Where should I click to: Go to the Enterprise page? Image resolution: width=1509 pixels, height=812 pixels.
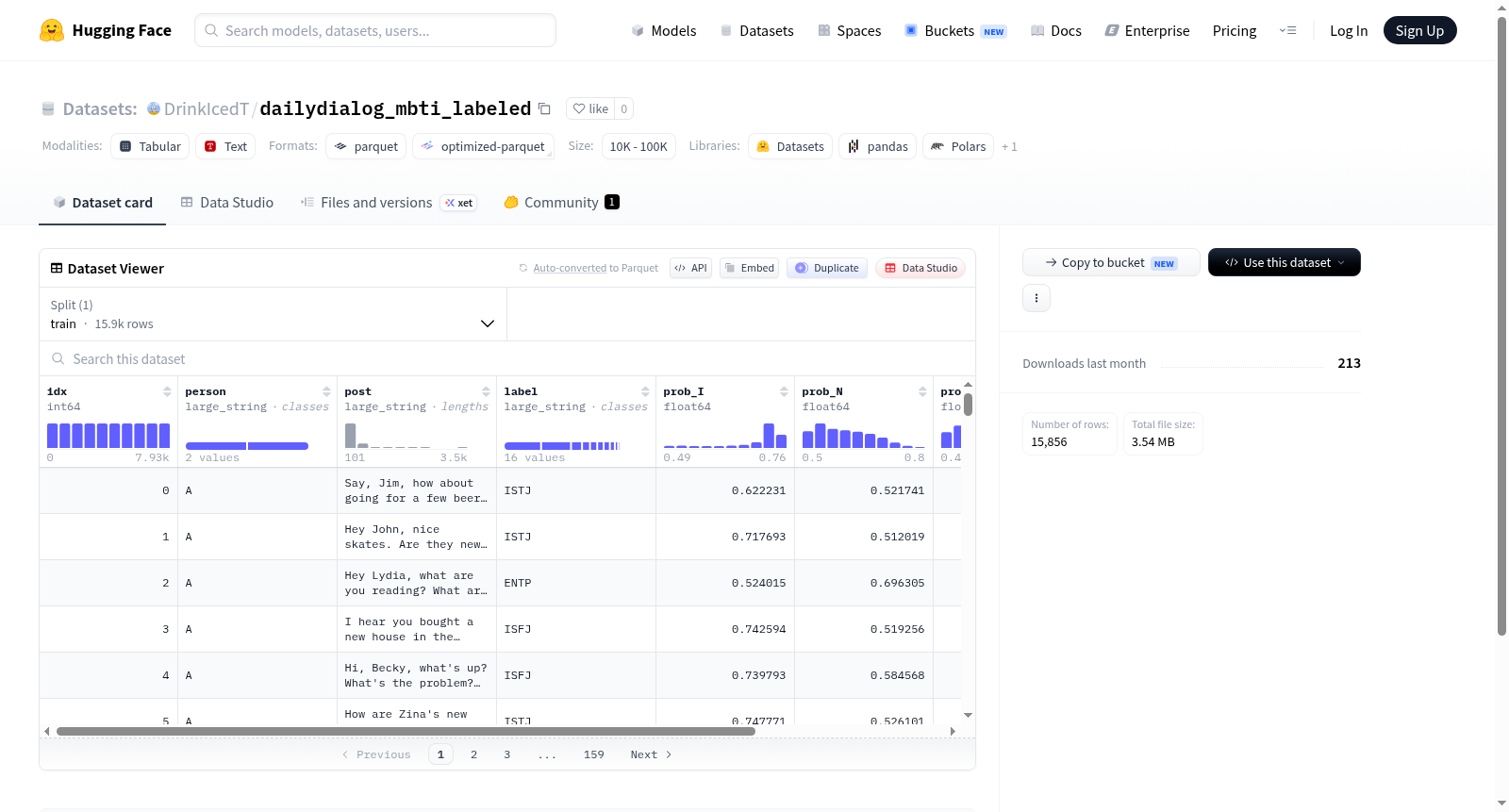pyautogui.click(x=1147, y=30)
